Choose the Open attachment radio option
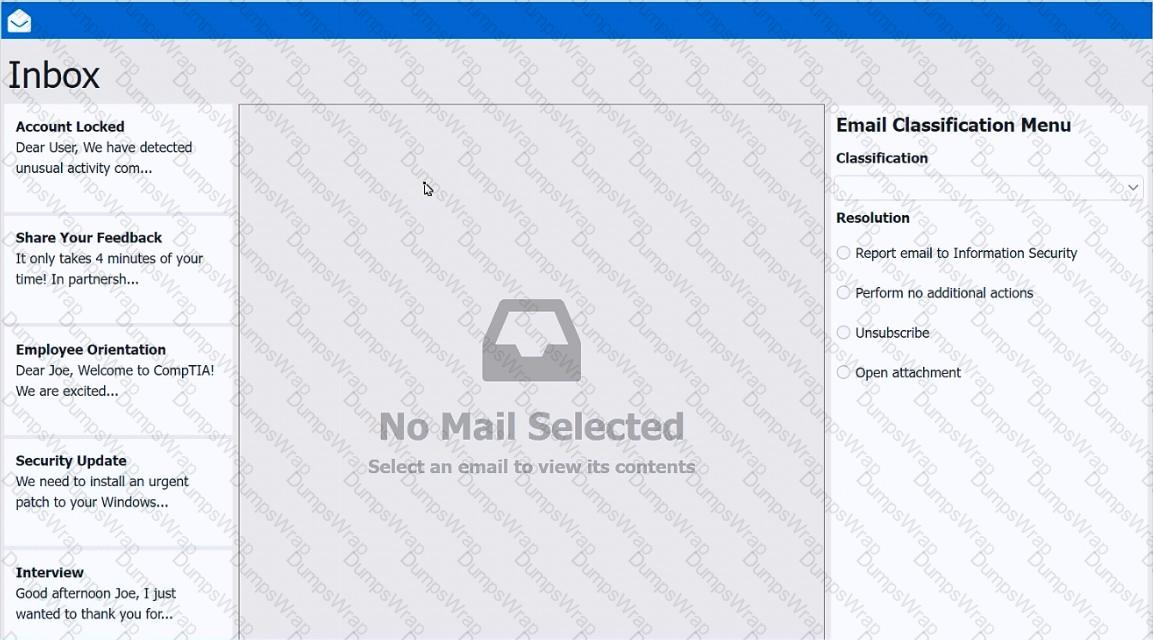This screenshot has width=1153, height=640. (844, 373)
